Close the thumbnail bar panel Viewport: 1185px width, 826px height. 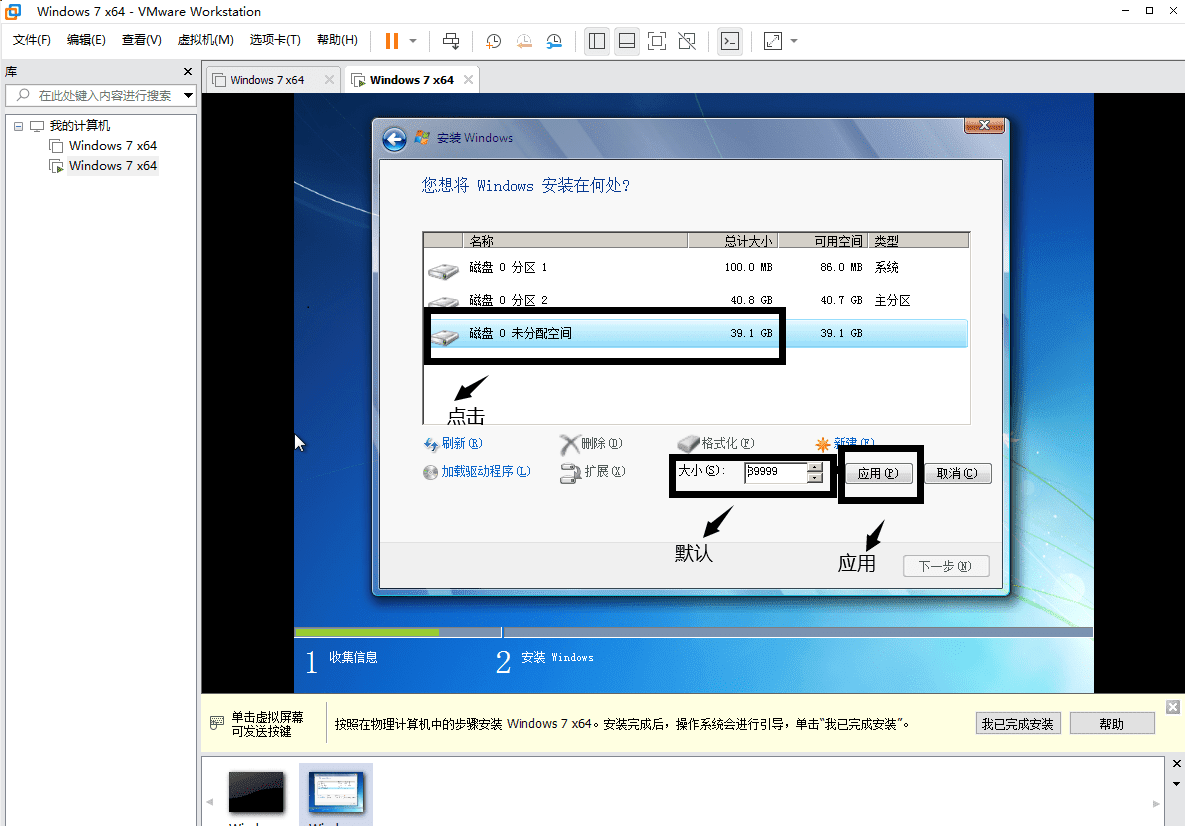click(1176, 764)
